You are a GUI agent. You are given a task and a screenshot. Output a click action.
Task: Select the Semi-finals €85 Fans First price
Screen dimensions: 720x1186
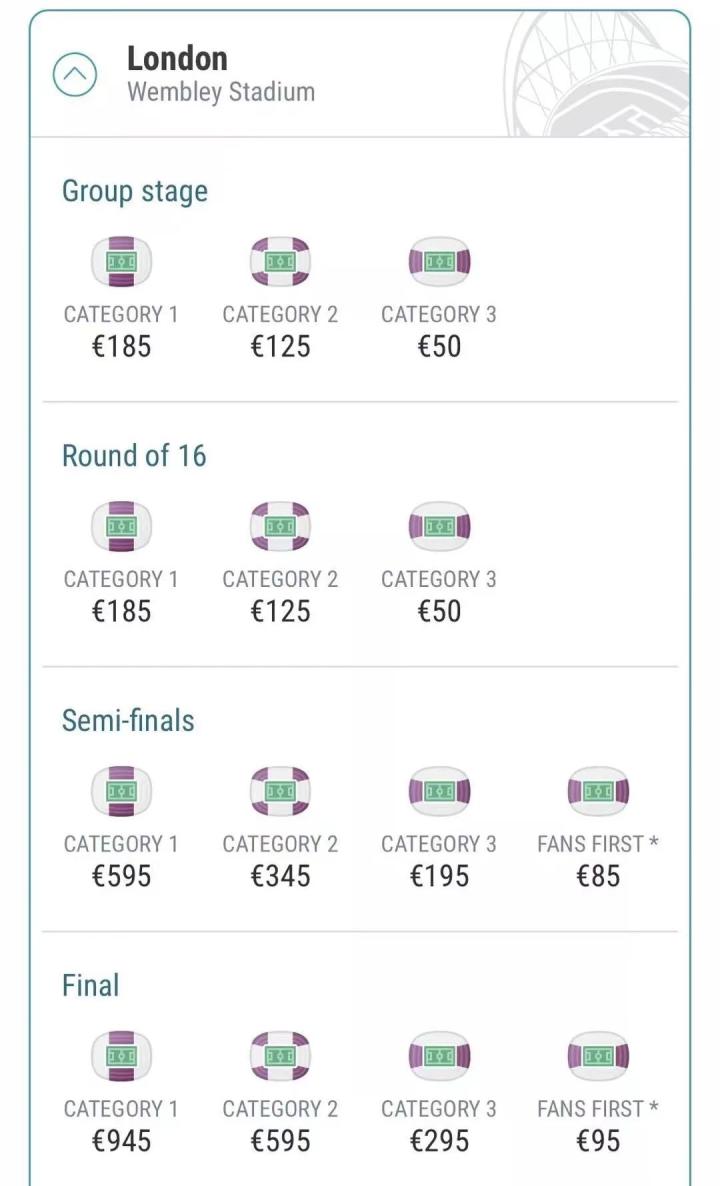pos(598,876)
